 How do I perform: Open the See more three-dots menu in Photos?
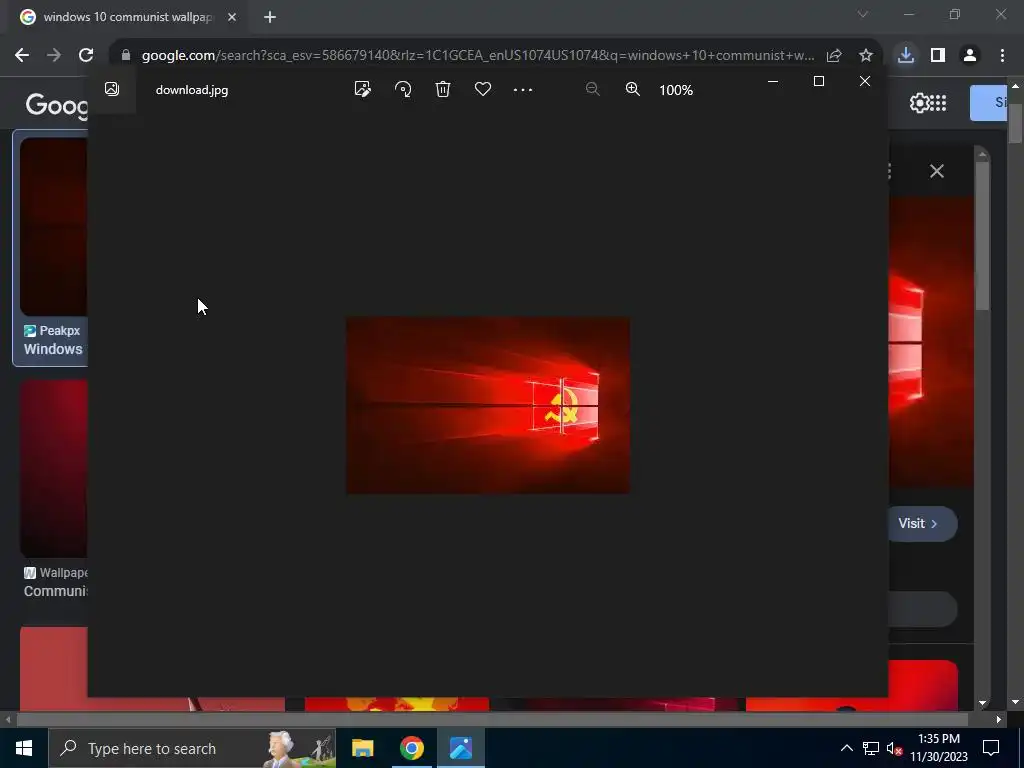[x=523, y=90]
